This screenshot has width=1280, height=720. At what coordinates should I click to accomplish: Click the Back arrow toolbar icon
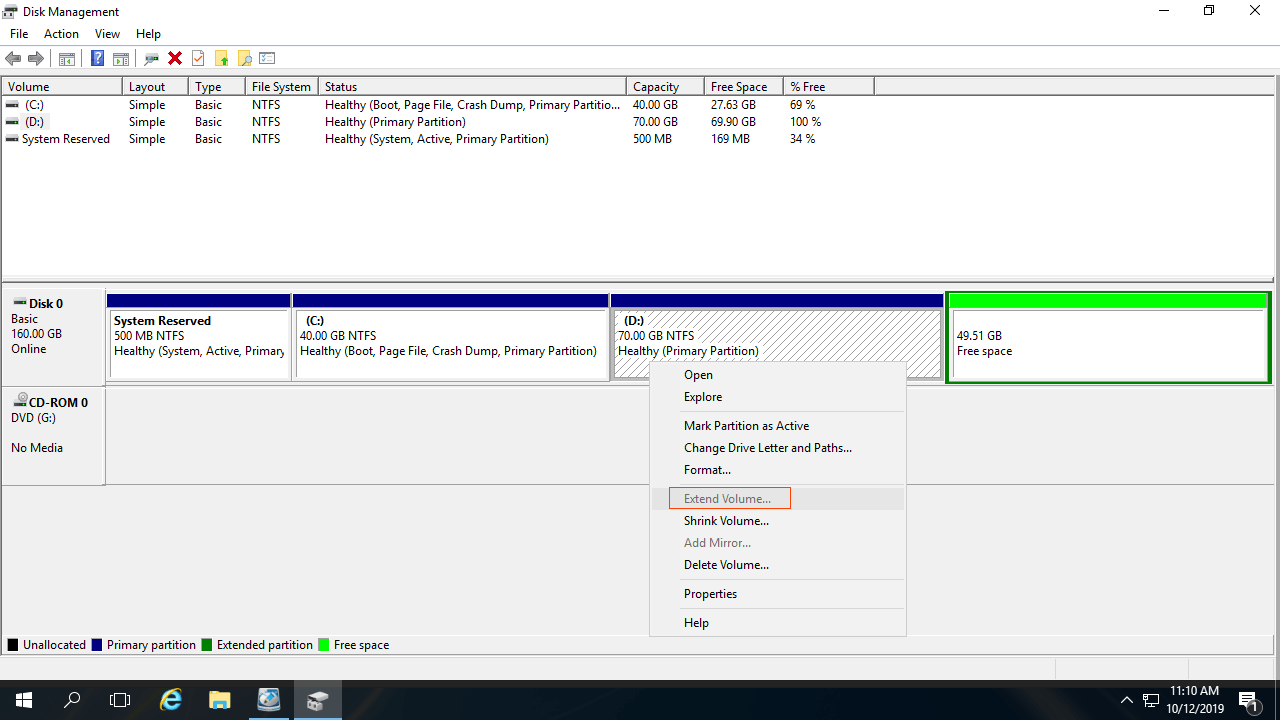tap(13, 58)
